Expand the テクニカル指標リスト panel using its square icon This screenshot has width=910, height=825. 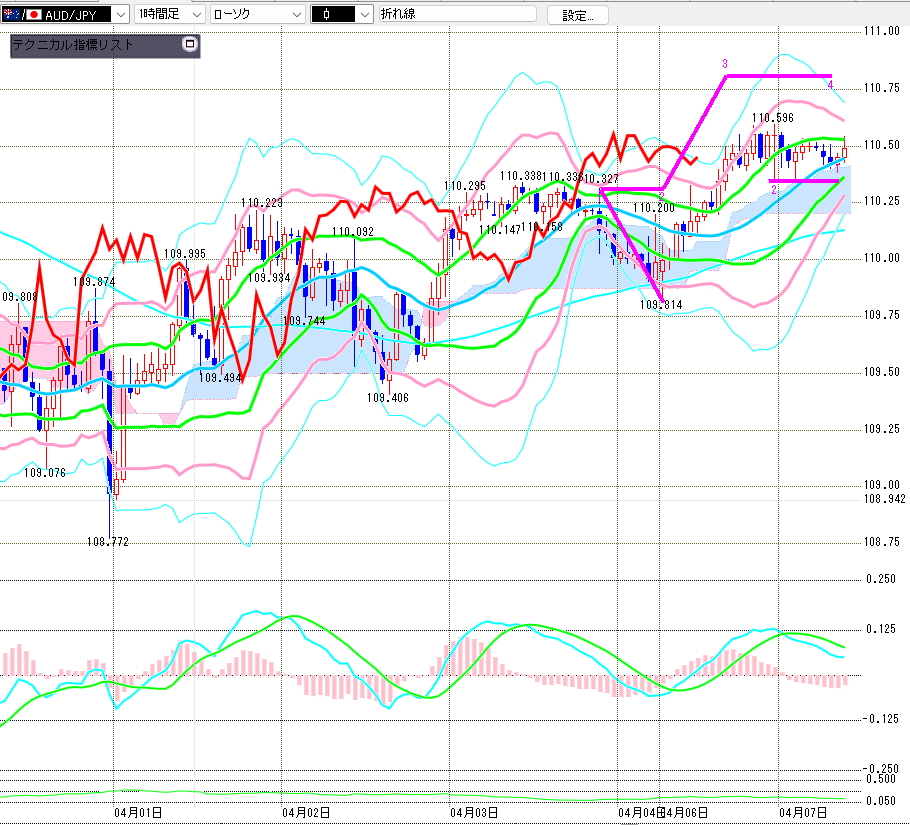coord(190,45)
